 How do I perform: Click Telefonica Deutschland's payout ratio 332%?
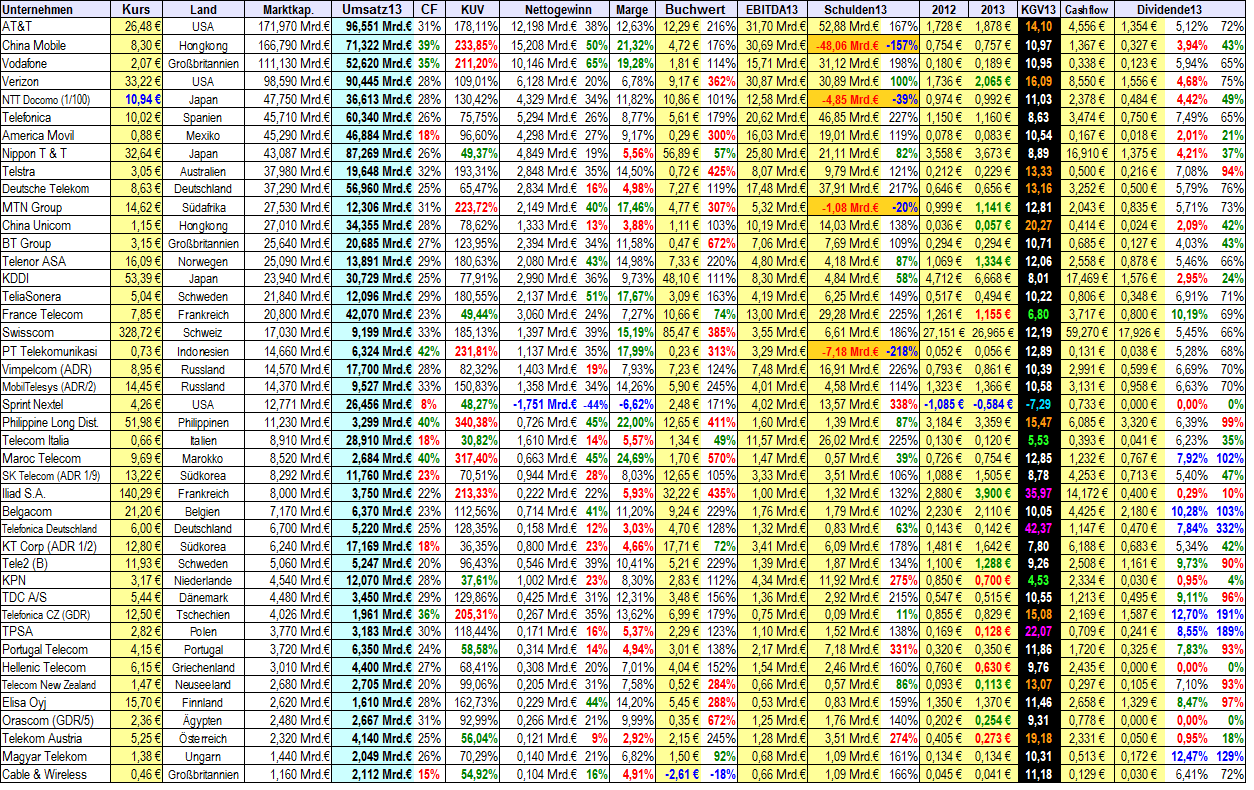point(1229,528)
